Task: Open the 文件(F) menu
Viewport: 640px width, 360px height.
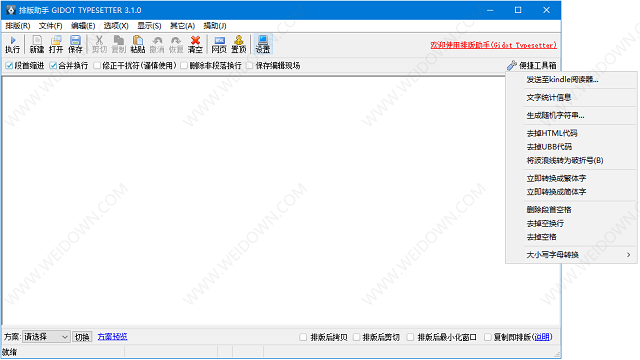Action: click(50, 26)
